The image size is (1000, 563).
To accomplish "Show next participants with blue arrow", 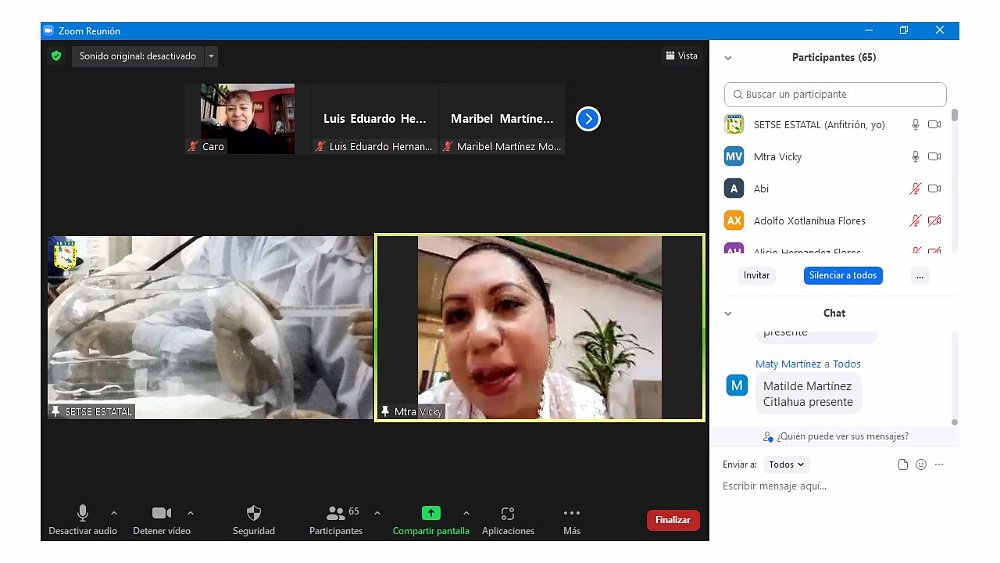I will (588, 119).
